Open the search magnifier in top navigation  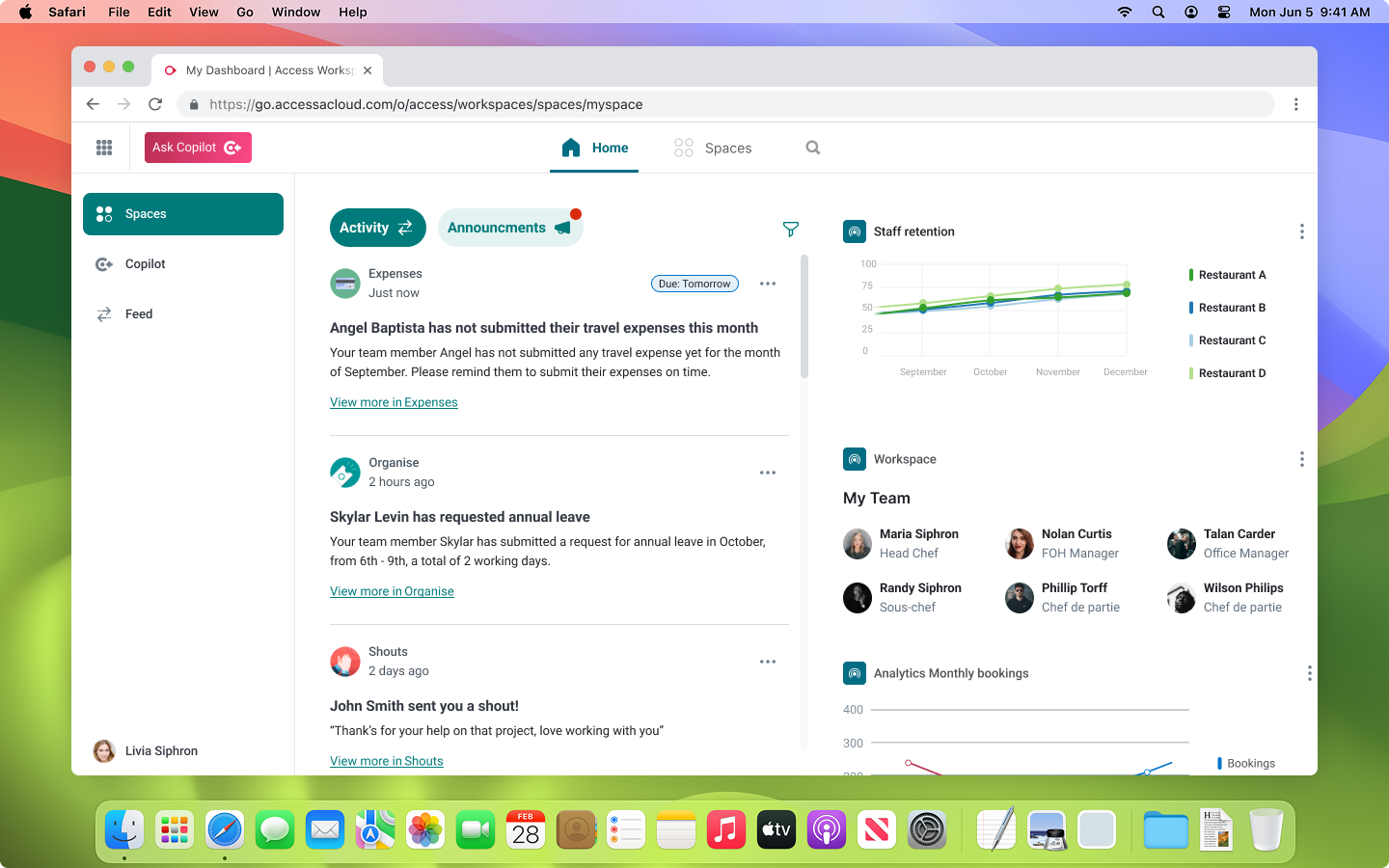coord(813,148)
